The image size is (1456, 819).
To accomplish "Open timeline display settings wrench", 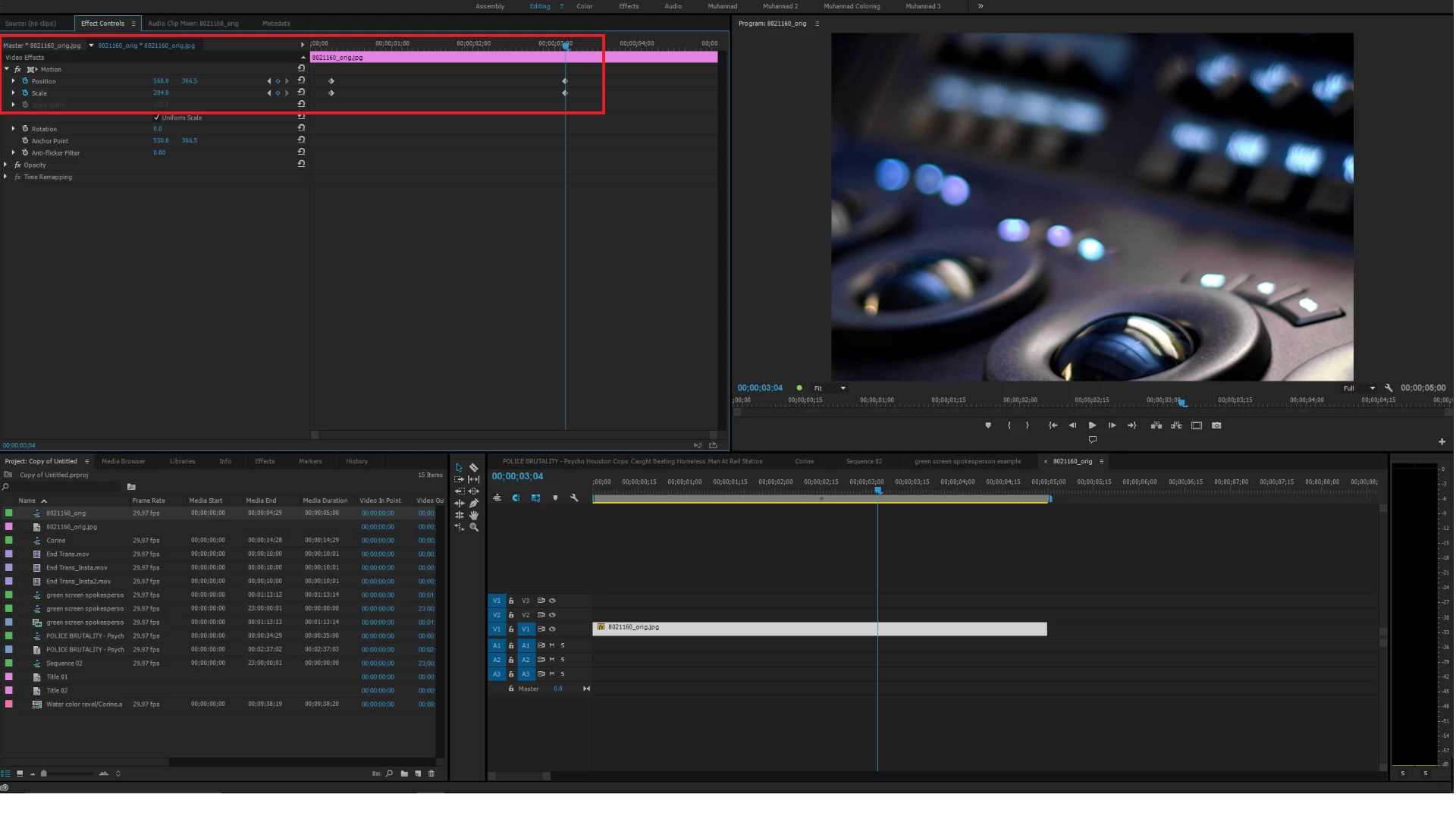I will tap(574, 498).
